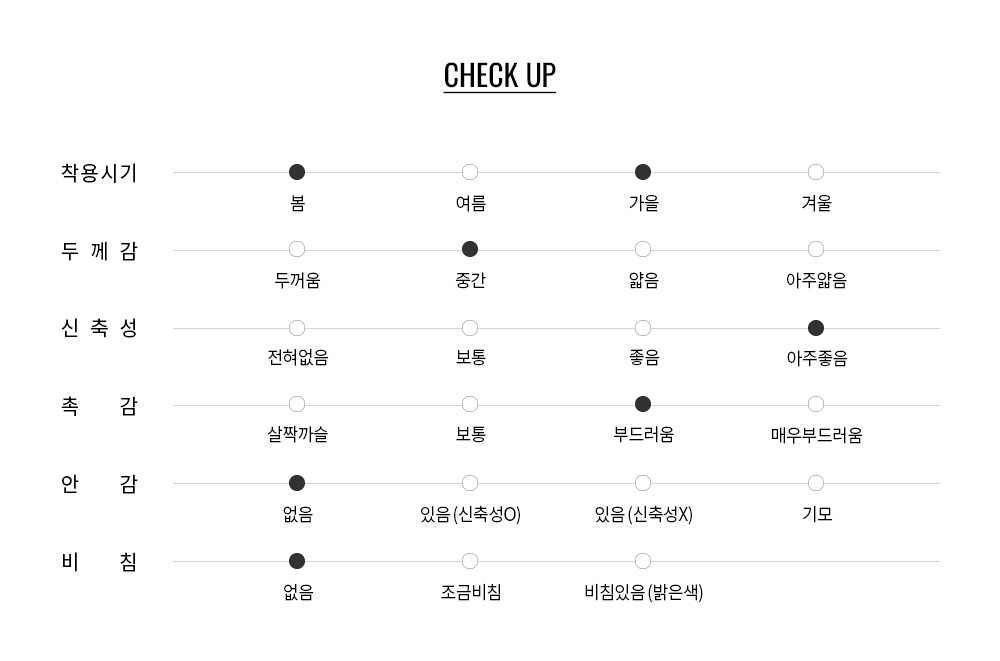The image size is (1000, 661).
Task: Choose the 얇음 thickness option dot
Action: (x=643, y=249)
